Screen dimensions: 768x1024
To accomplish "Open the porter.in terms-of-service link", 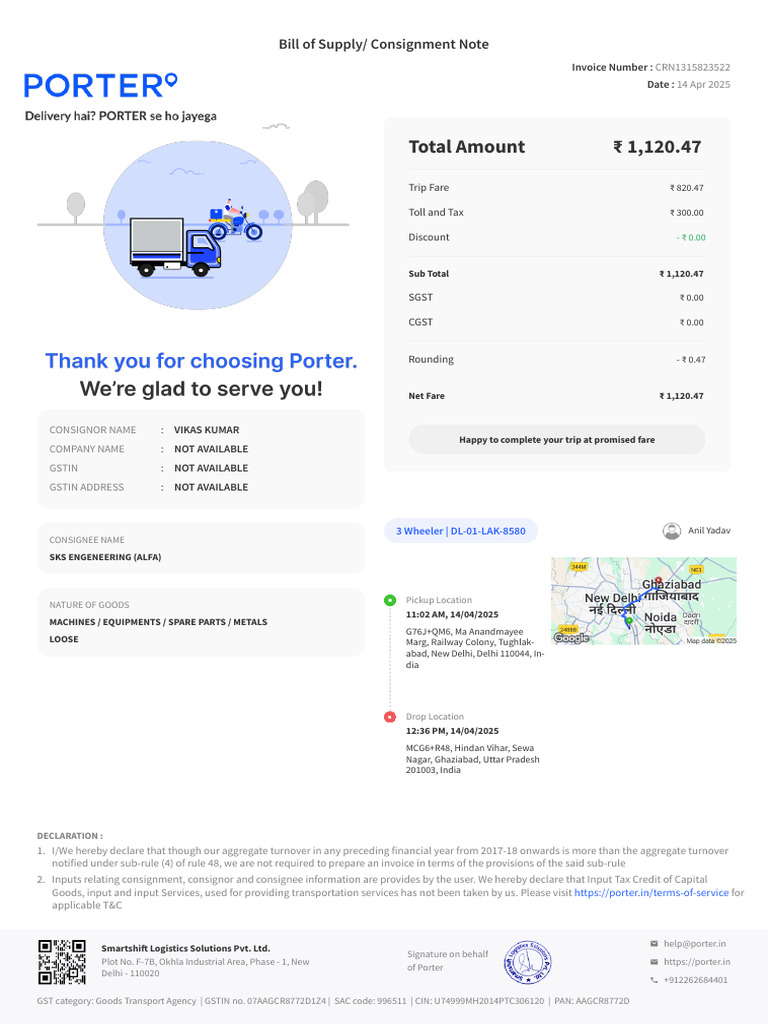I will [x=651, y=892].
